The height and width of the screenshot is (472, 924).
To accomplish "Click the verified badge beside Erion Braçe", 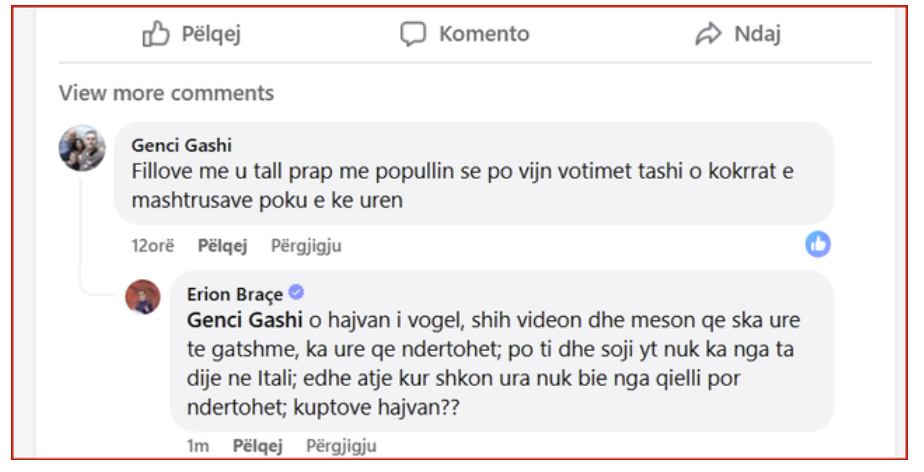I will pyautogui.click(x=296, y=292).
